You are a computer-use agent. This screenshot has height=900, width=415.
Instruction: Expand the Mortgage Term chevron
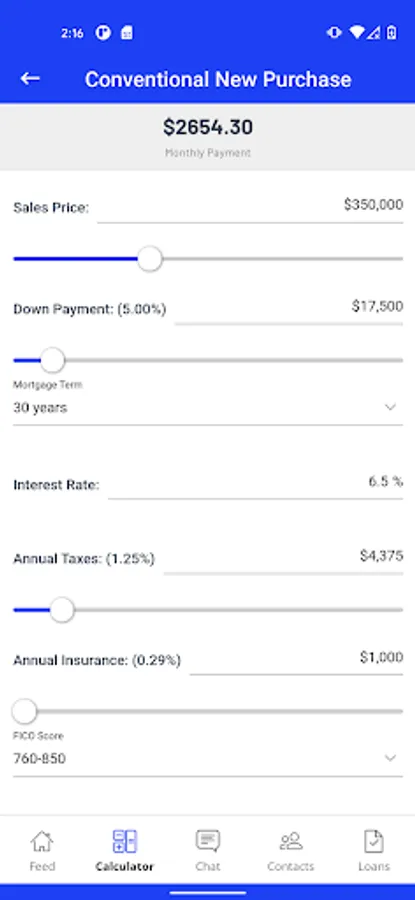coord(390,407)
